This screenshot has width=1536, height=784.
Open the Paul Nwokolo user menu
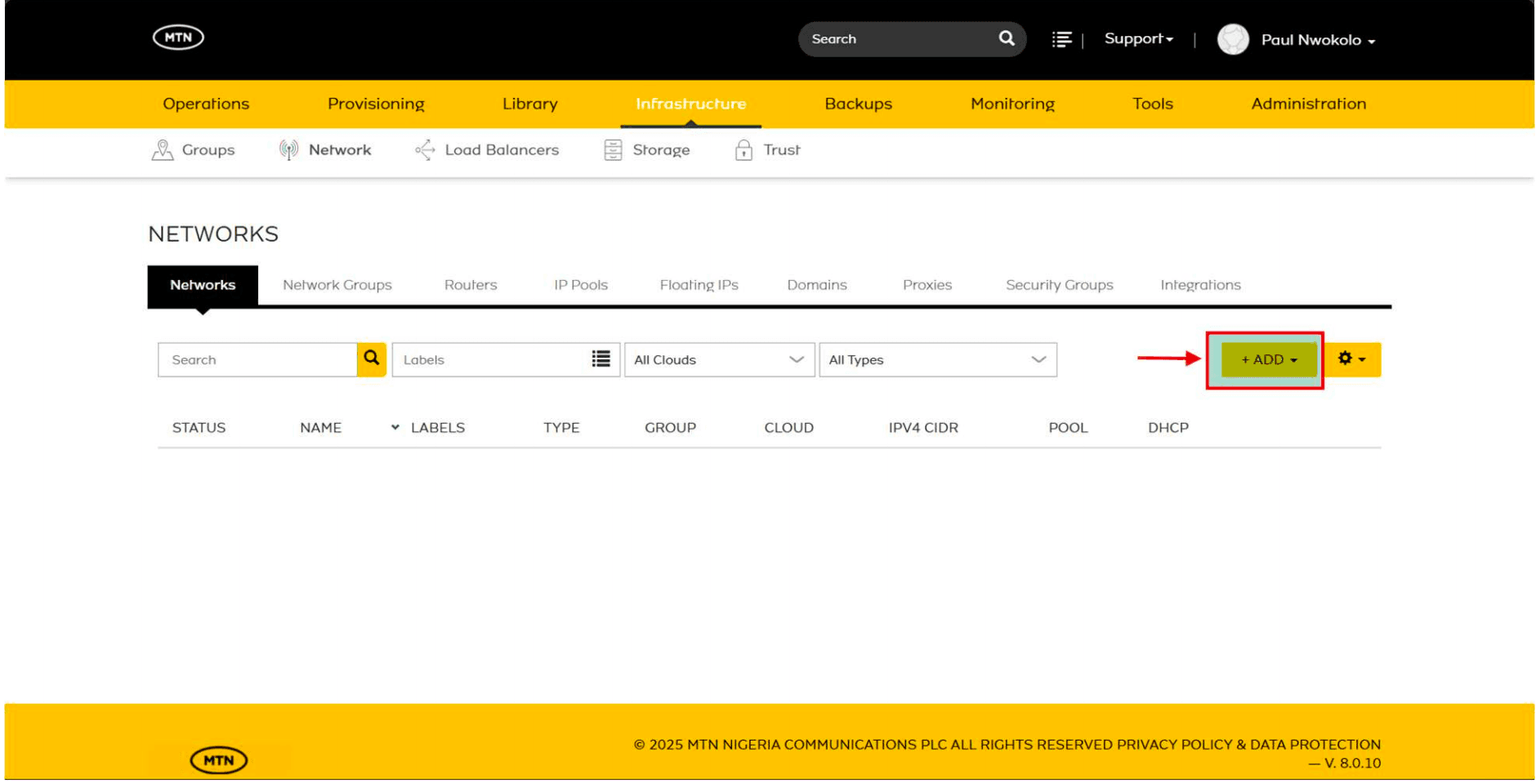coord(1318,40)
